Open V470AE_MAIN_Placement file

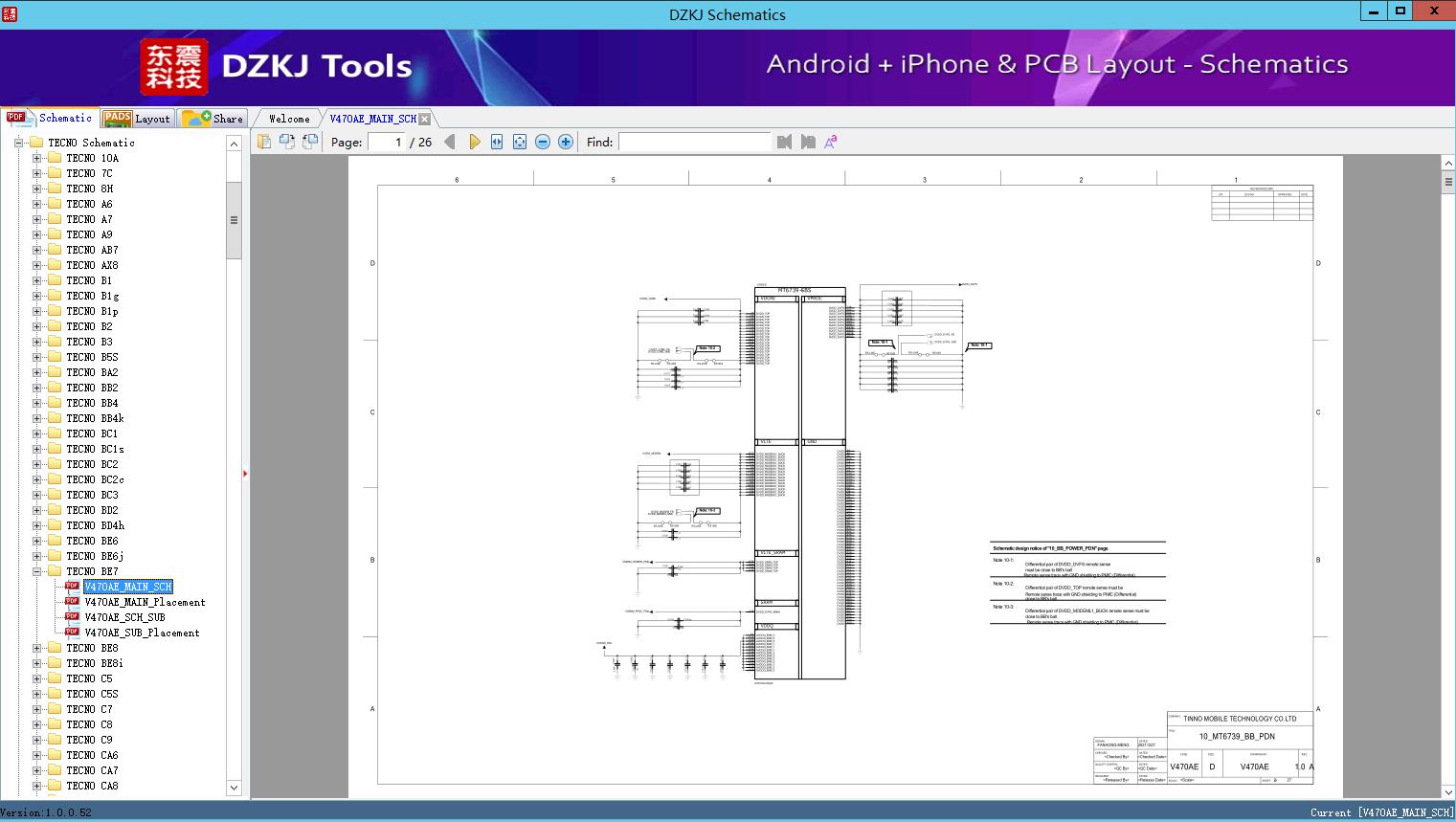[145, 602]
